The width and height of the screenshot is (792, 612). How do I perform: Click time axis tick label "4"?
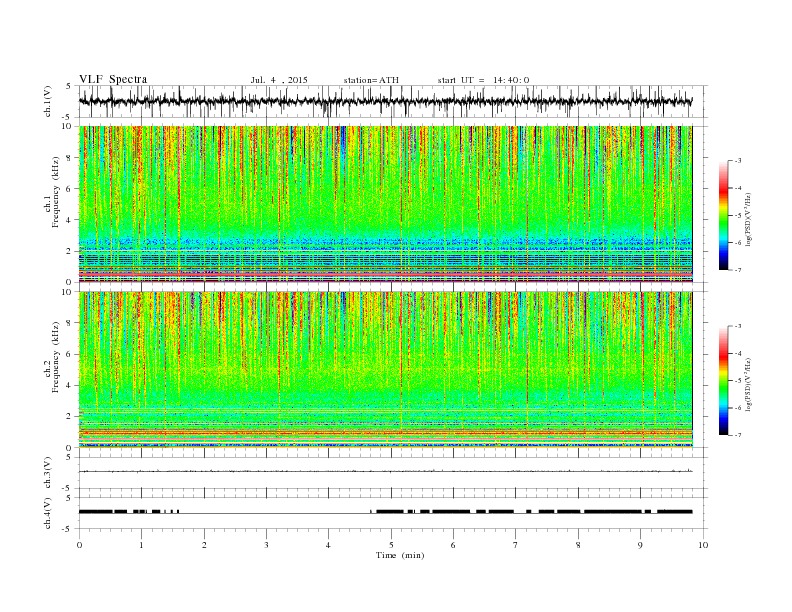pyautogui.click(x=328, y=545)
